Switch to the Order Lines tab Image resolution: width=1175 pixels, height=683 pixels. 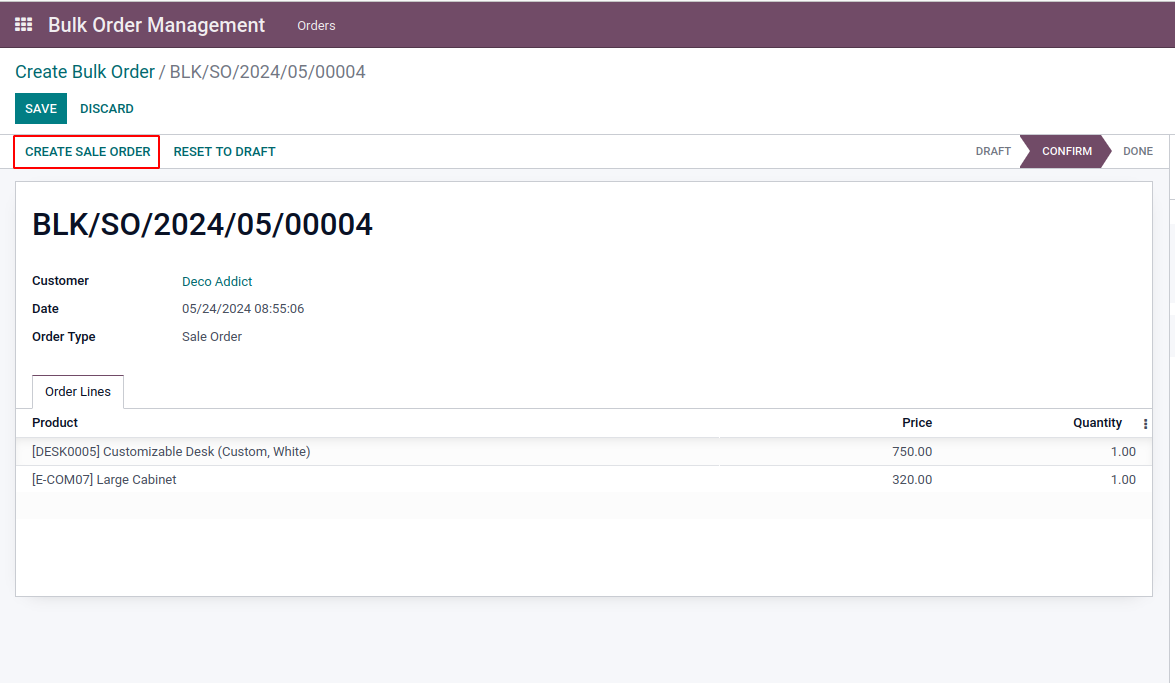coord(78,391)
